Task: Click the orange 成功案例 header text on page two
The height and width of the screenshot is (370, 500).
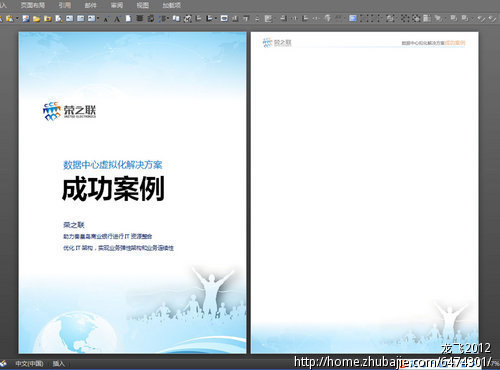Action: tap(455, 43)
